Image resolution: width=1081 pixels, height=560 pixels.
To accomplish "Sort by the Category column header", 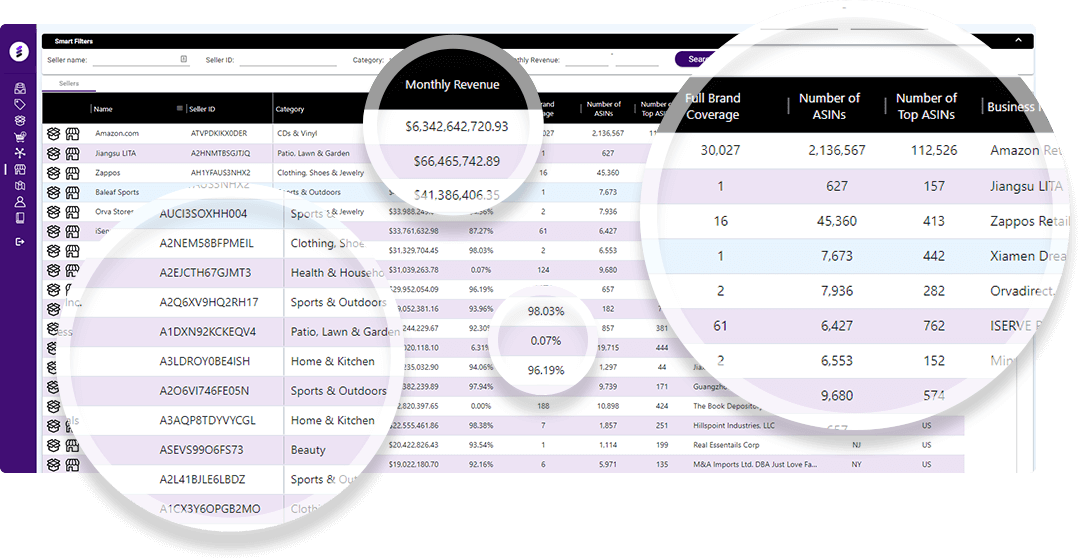I will click(x=290, y=109).
